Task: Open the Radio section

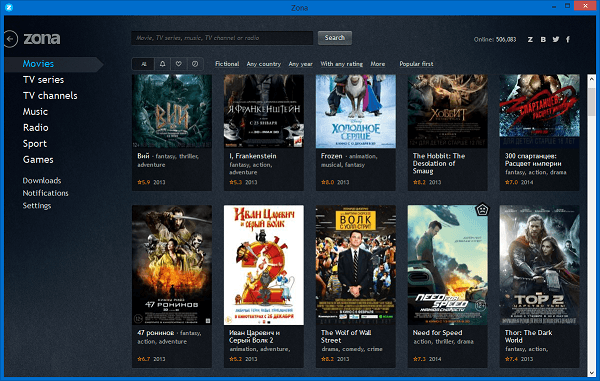Action: [36, 128]
